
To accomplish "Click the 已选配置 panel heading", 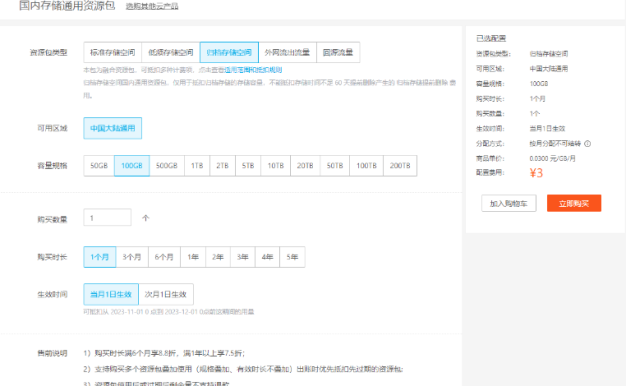I will coord(491,38).
